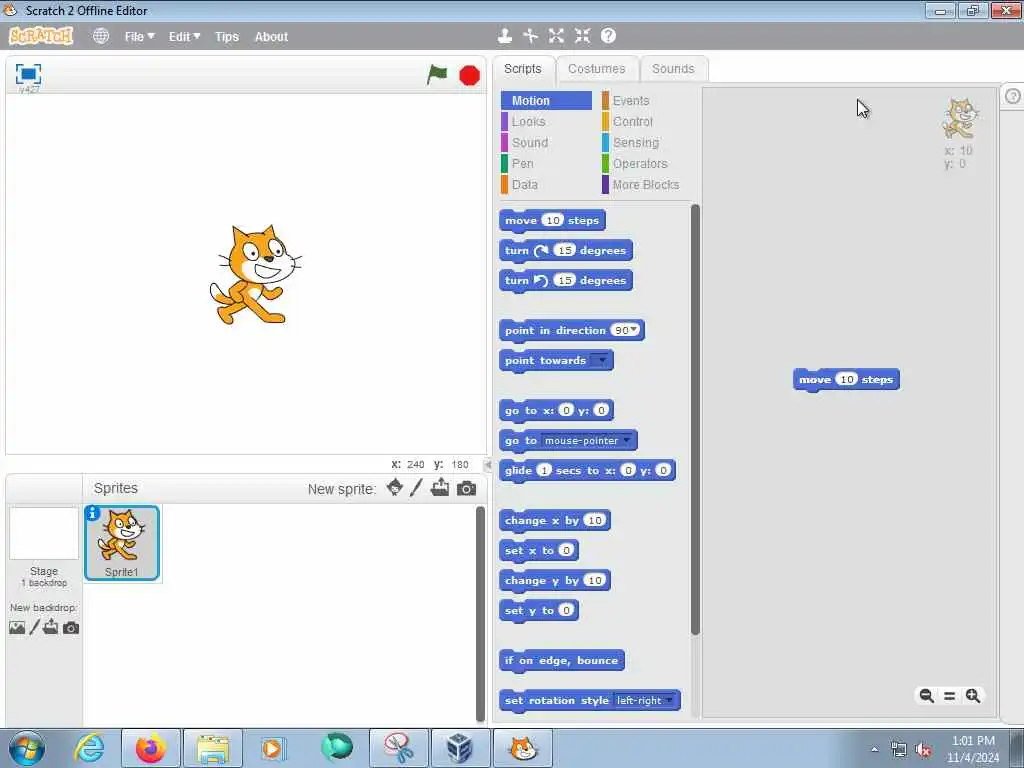Switch to the Scripts tab
Viewport: 1024px width, 768px height.
522,69
